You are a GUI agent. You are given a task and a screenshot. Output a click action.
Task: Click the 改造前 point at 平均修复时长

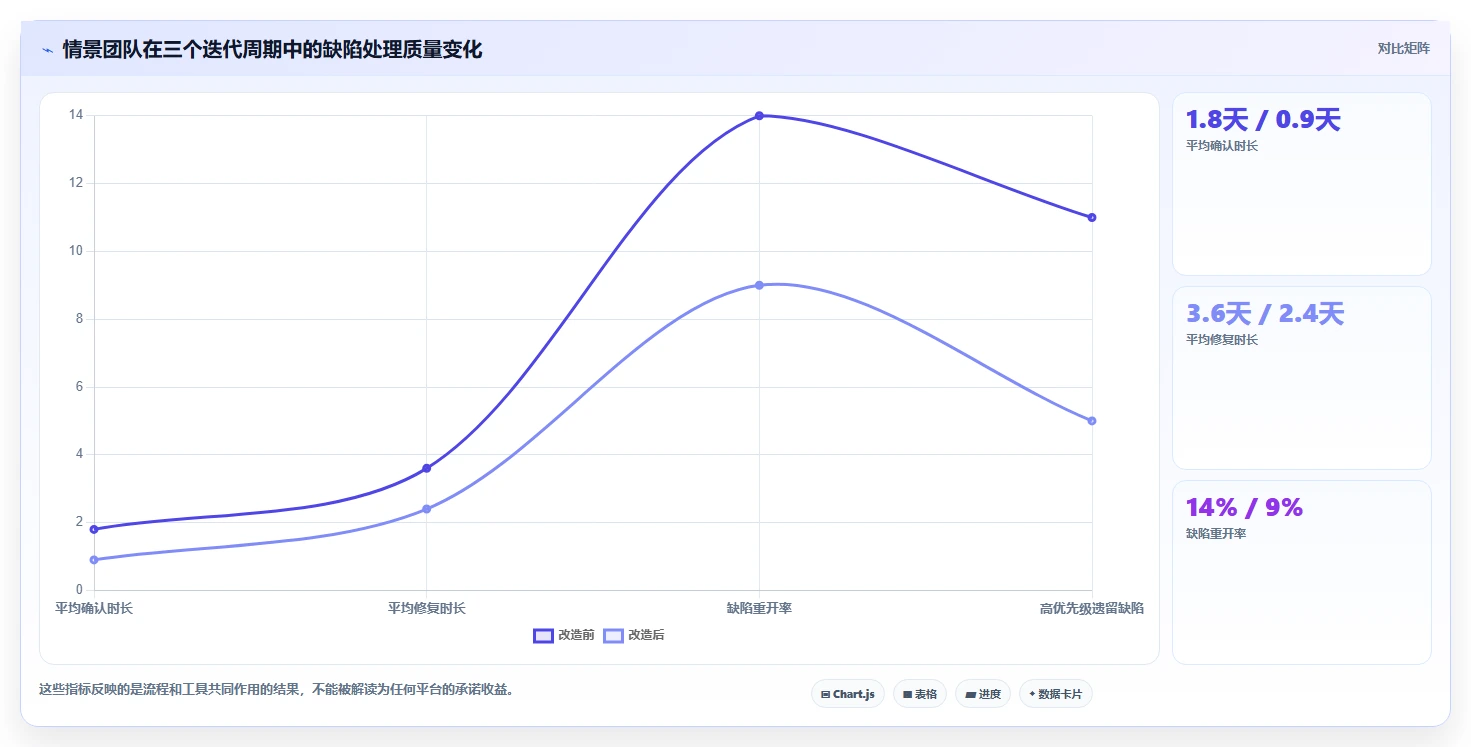click(427, 468)
